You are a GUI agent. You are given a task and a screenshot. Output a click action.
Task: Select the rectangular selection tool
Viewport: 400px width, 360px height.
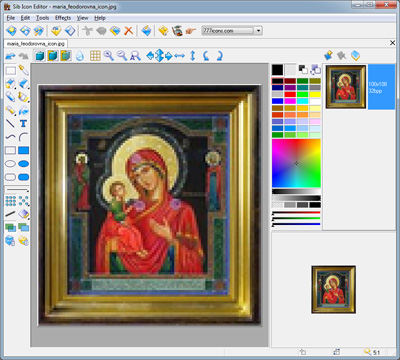(10, 70)
